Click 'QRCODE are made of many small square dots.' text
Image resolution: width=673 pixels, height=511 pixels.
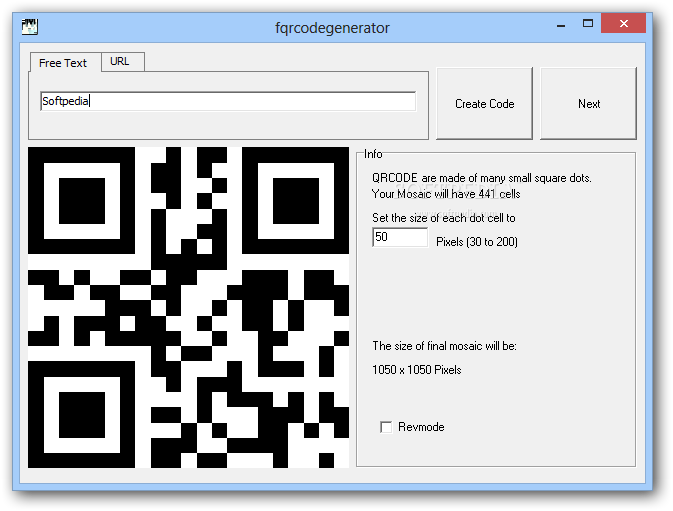tap(482, 178)
